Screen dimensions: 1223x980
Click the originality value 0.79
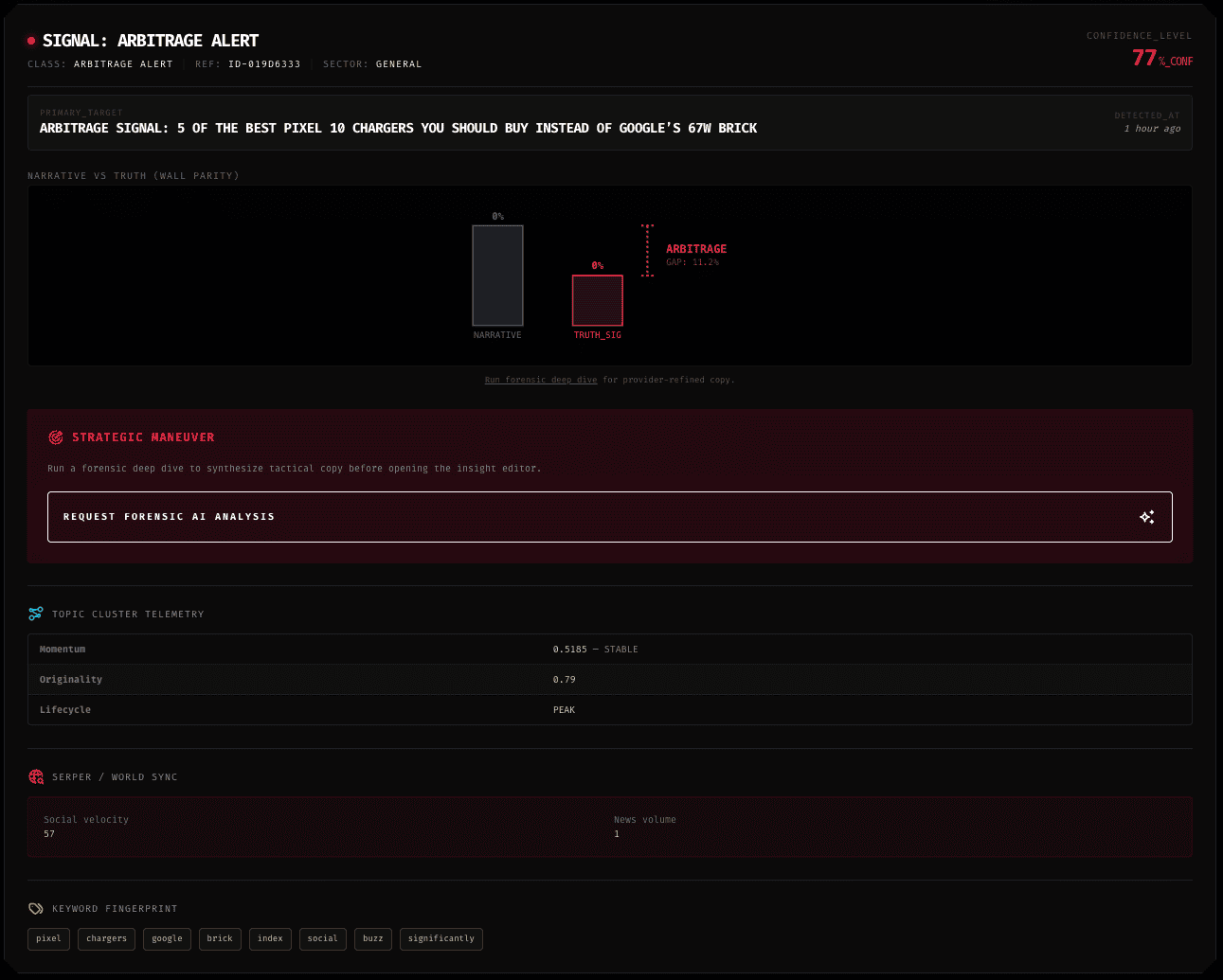(565, 680)
